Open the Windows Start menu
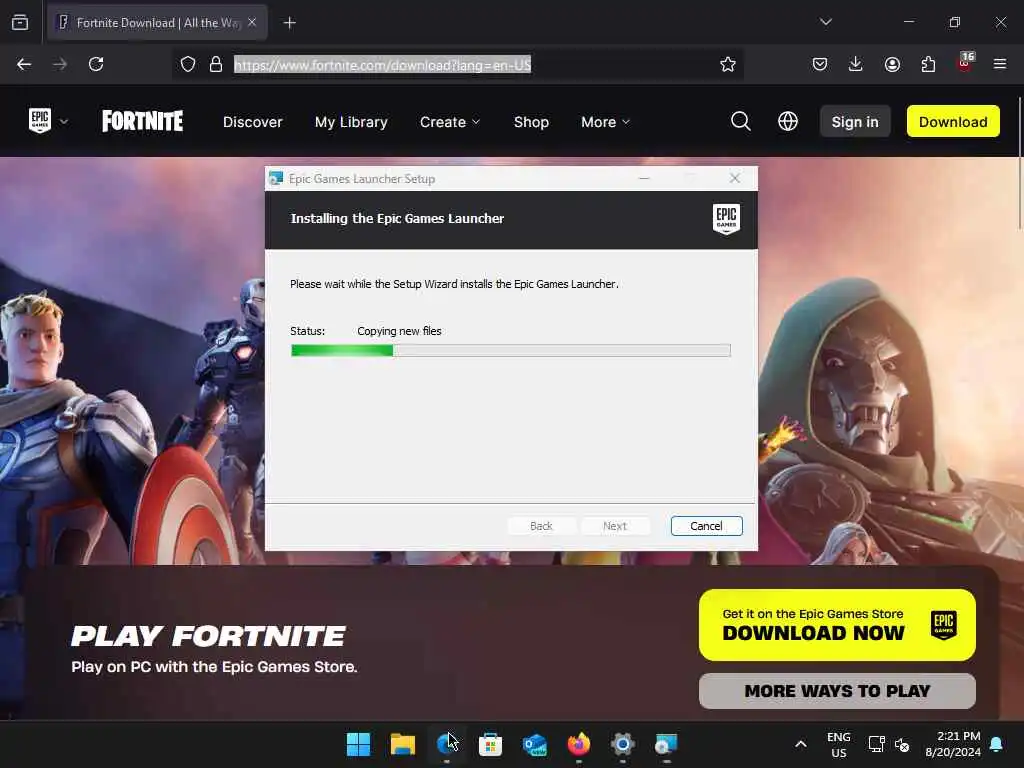Screen dimensions: 1024x768 pos(358,744)
